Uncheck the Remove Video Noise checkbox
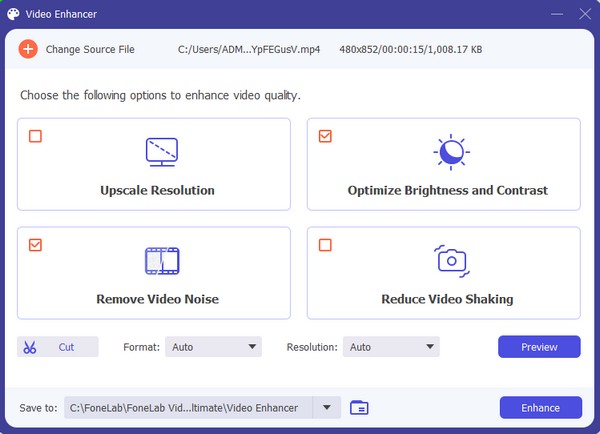The height and width of the screenshot is (434, 600). pyautogui.click(x=35, y=245)
